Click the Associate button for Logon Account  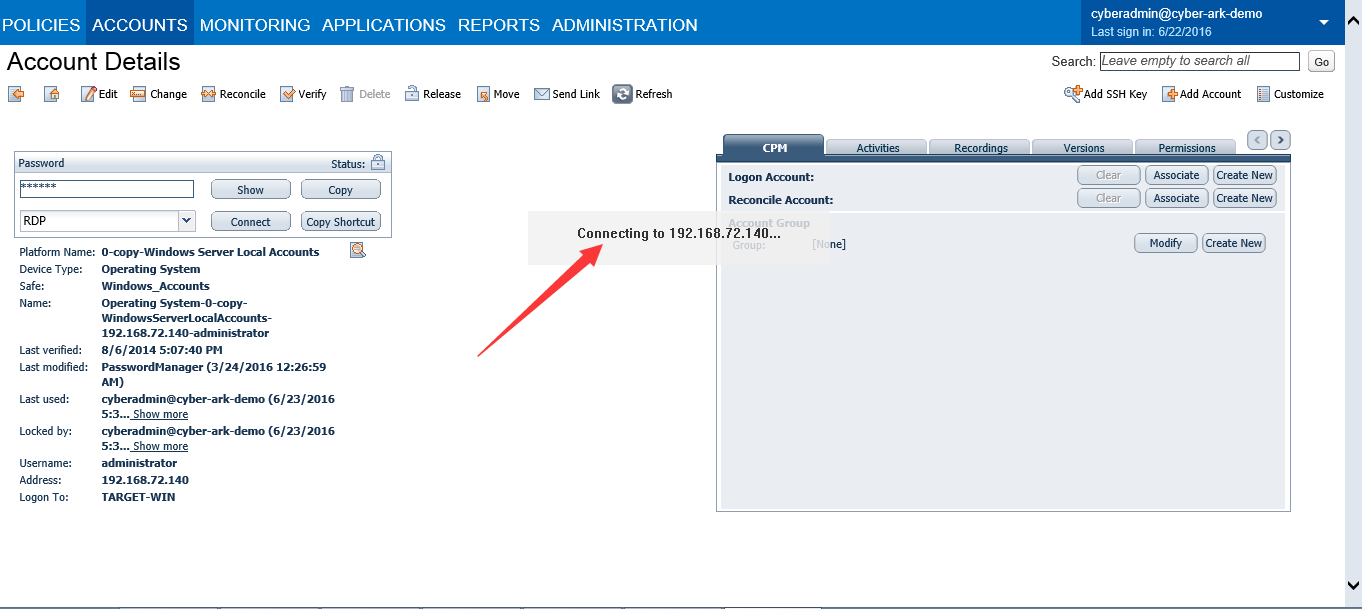coord(1176,174)
